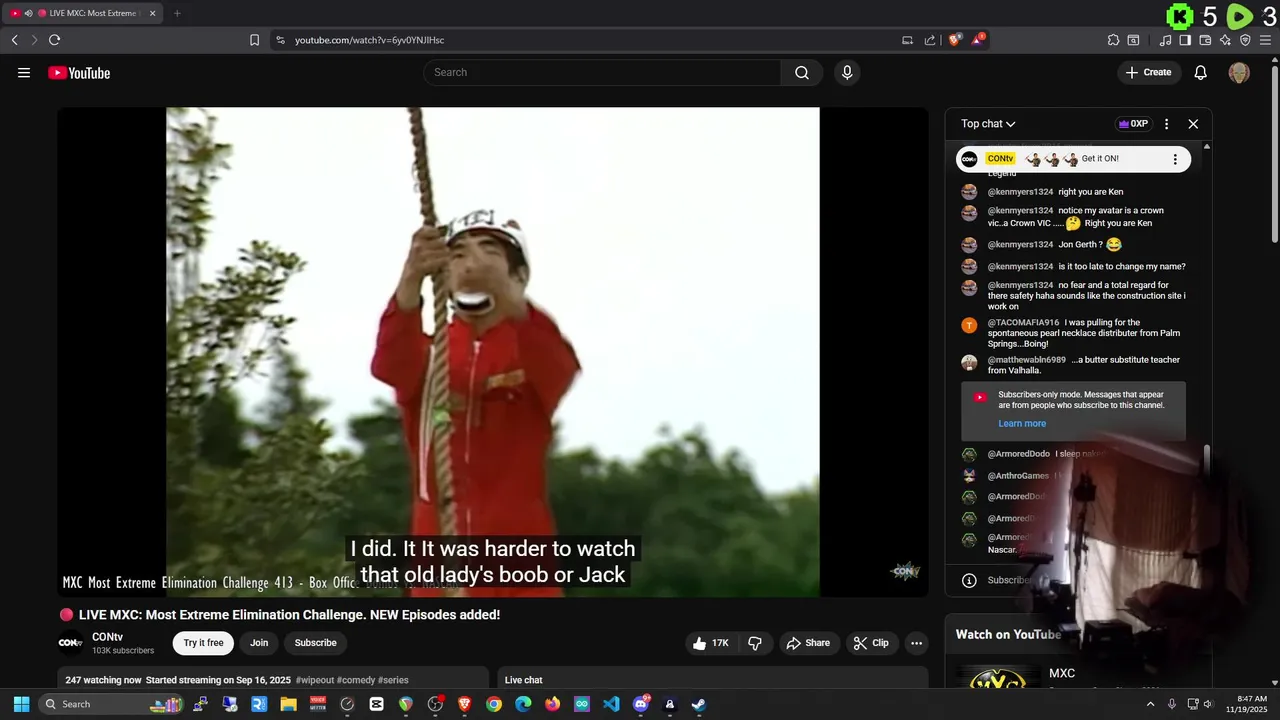Click the #comedy hashtag
This screenshot has height=720, width=1280.
(355, 680)
